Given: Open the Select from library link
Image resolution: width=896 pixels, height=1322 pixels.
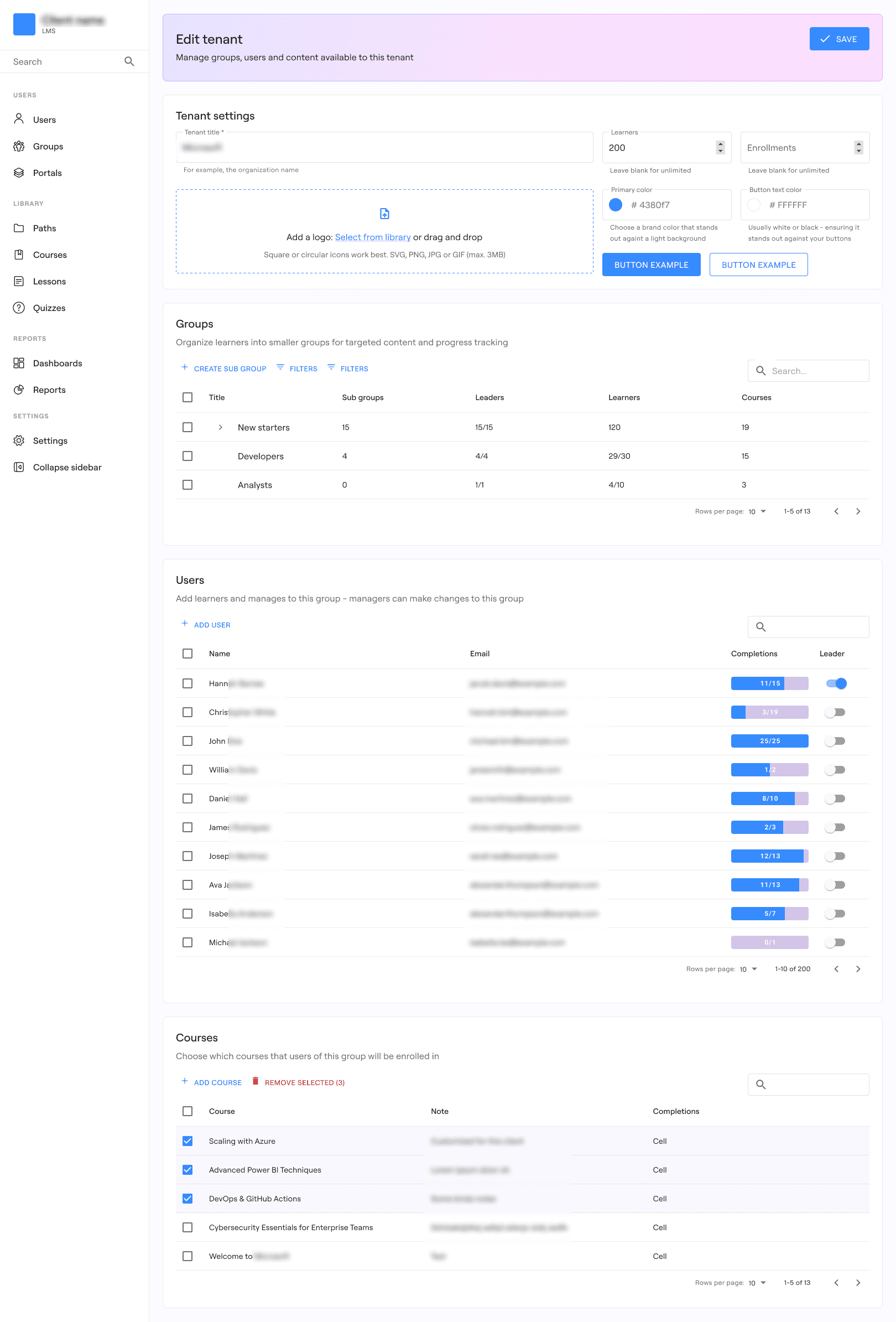Looking at the screenshot, I should click(x=372, y=237).
